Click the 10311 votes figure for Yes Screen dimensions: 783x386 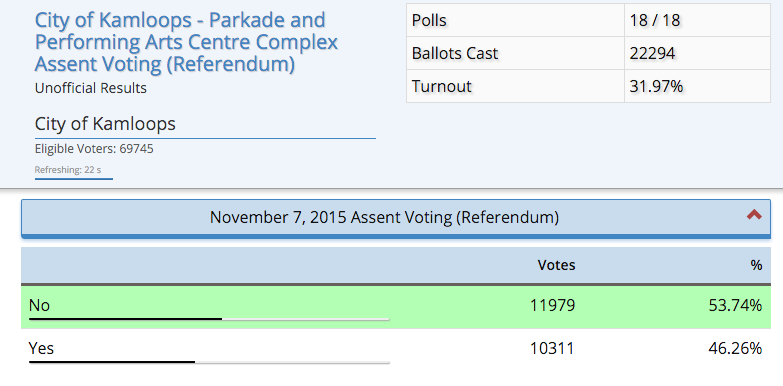coord(552,348)
